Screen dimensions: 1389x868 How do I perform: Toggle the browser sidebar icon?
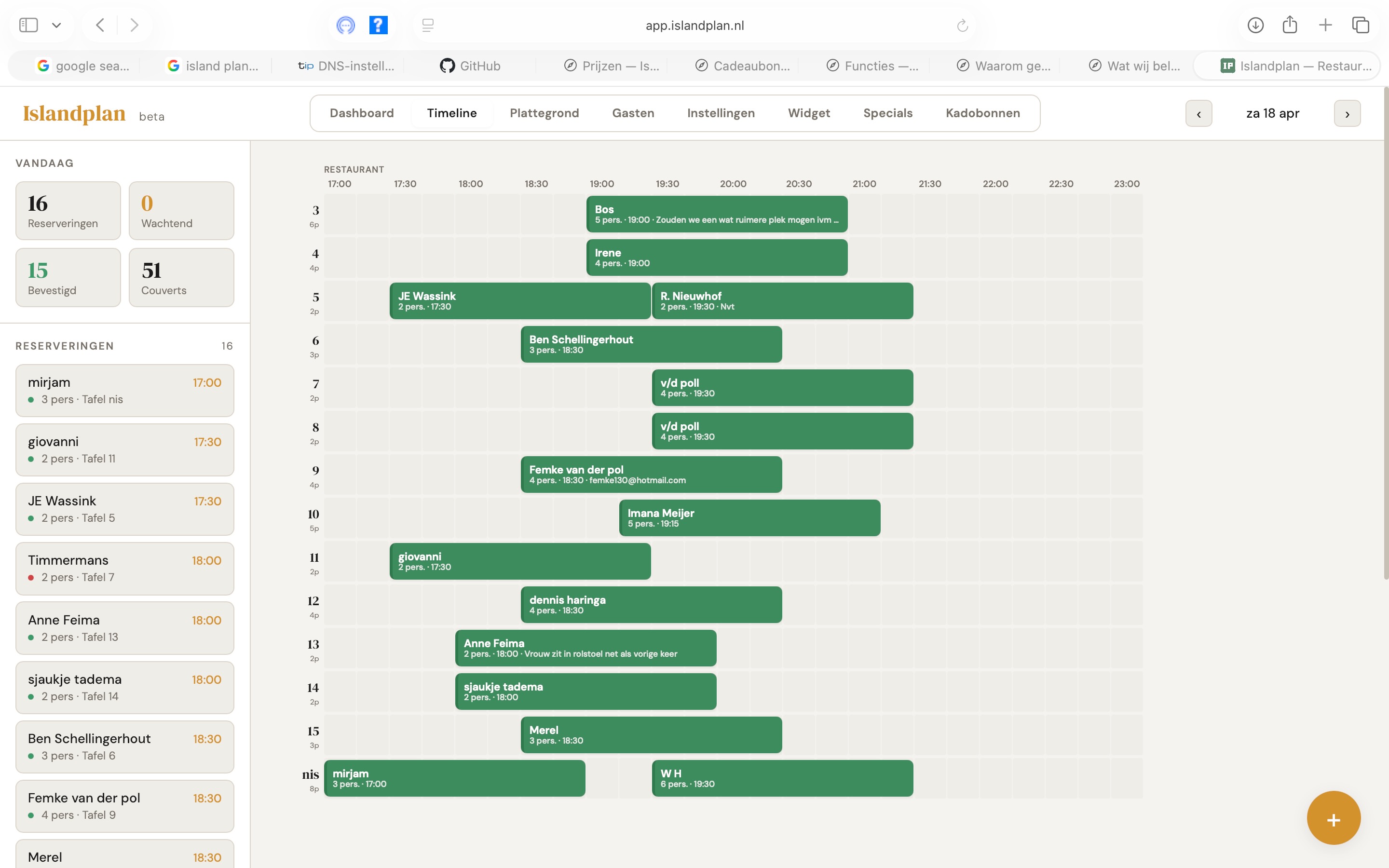pyautogui.click(x=28, y=25)
